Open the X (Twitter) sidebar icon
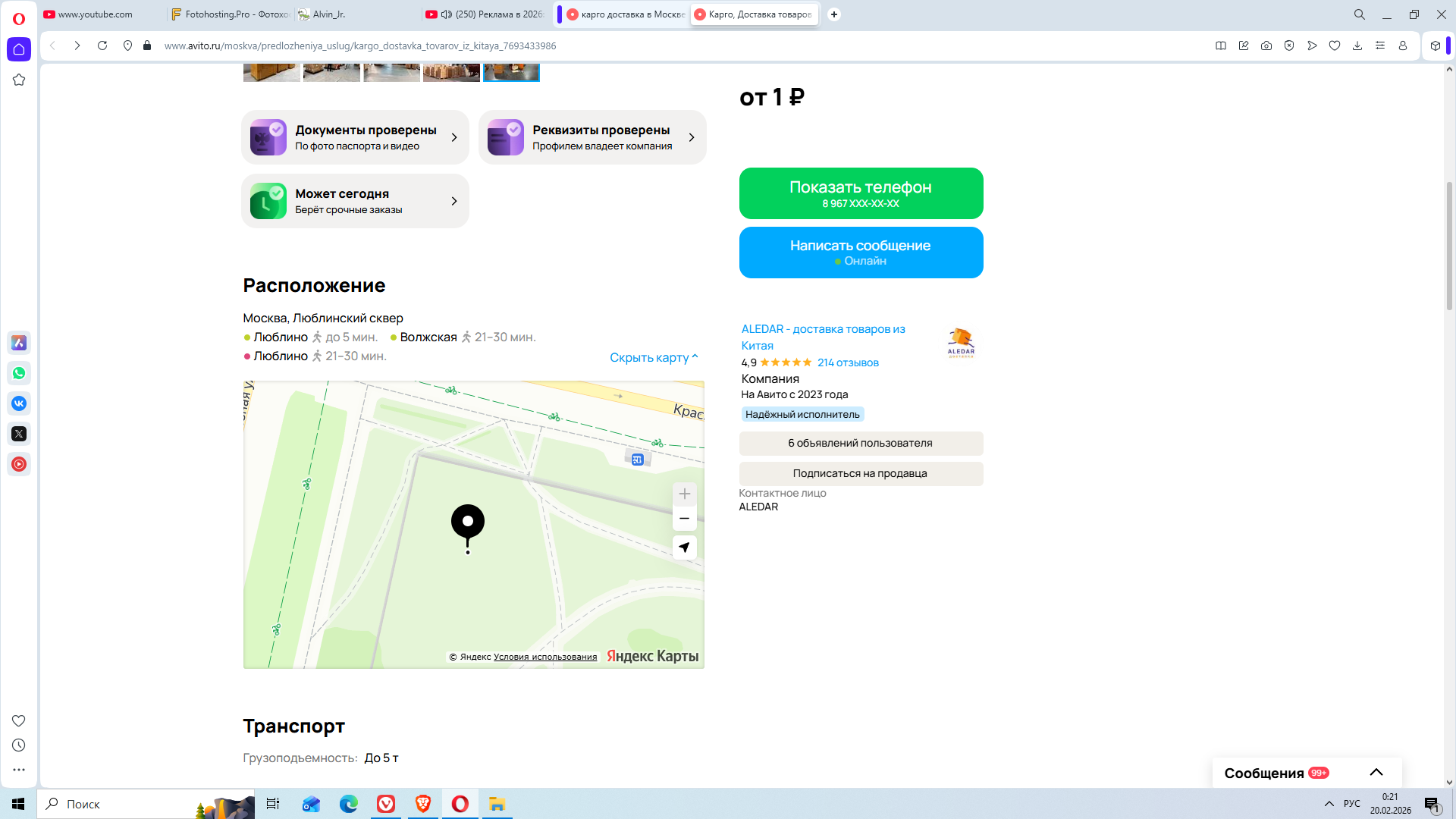Viewport: 1456px width, 819px height. [19, 434]
